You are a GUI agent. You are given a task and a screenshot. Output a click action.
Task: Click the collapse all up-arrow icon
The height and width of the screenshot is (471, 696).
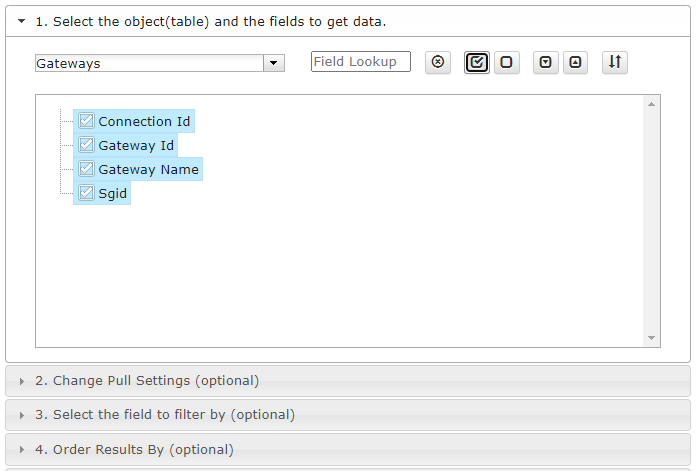[575, 62]
